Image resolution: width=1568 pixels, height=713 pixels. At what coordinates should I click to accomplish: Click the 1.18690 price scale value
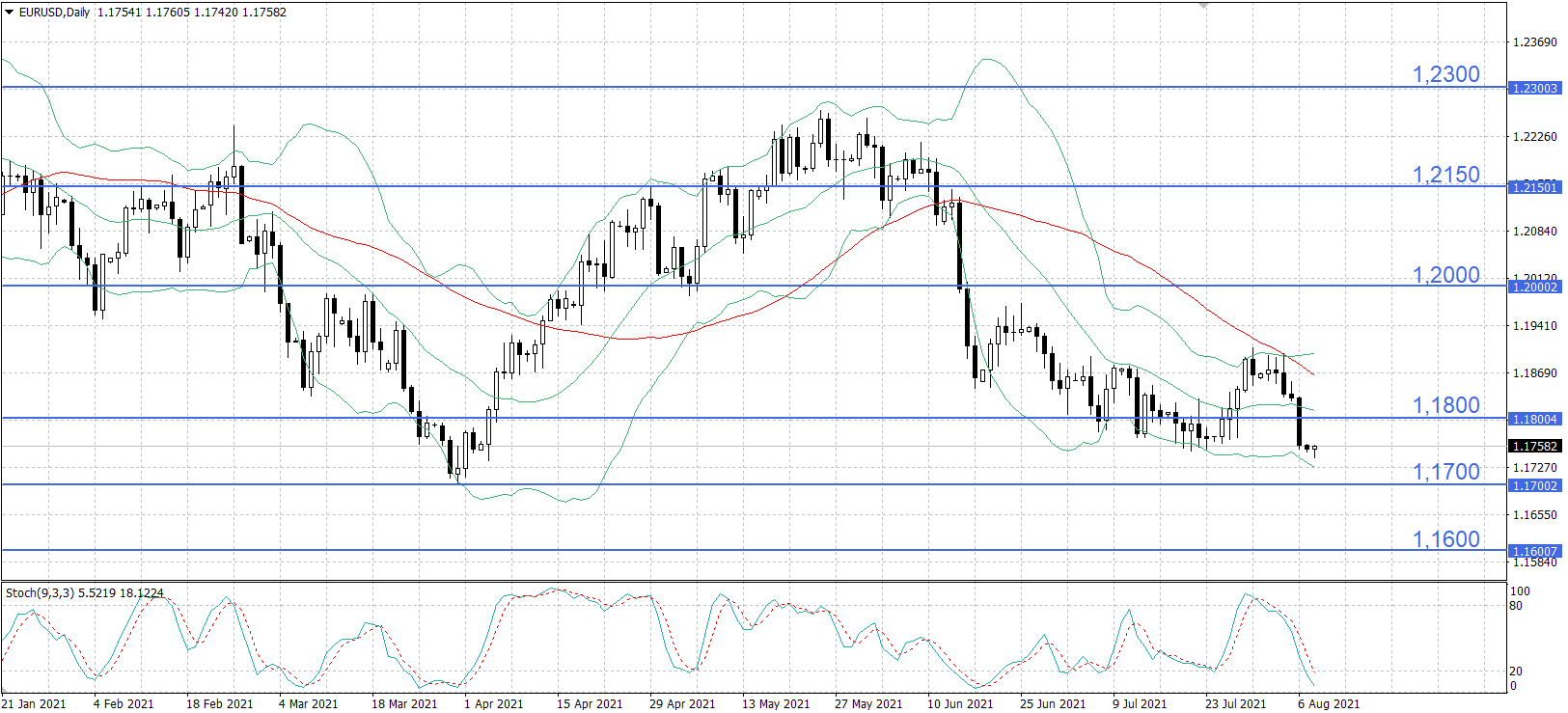point(1535,373)
